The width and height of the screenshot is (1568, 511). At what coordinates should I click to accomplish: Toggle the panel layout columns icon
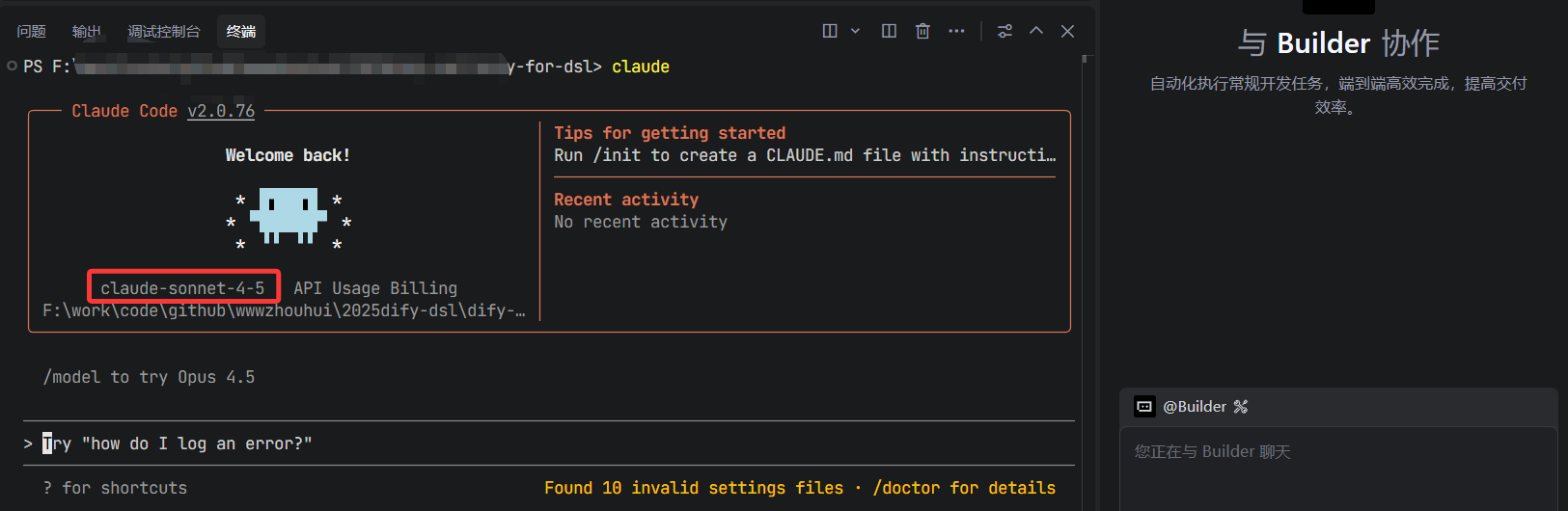coord(890,31)
